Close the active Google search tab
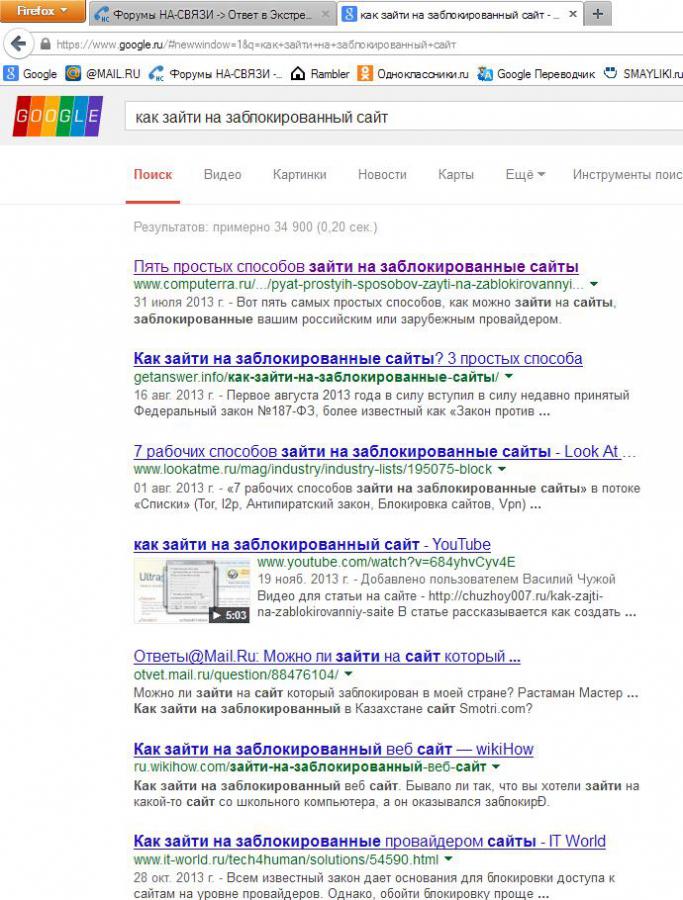683x900 pixels. pos(573,14)
